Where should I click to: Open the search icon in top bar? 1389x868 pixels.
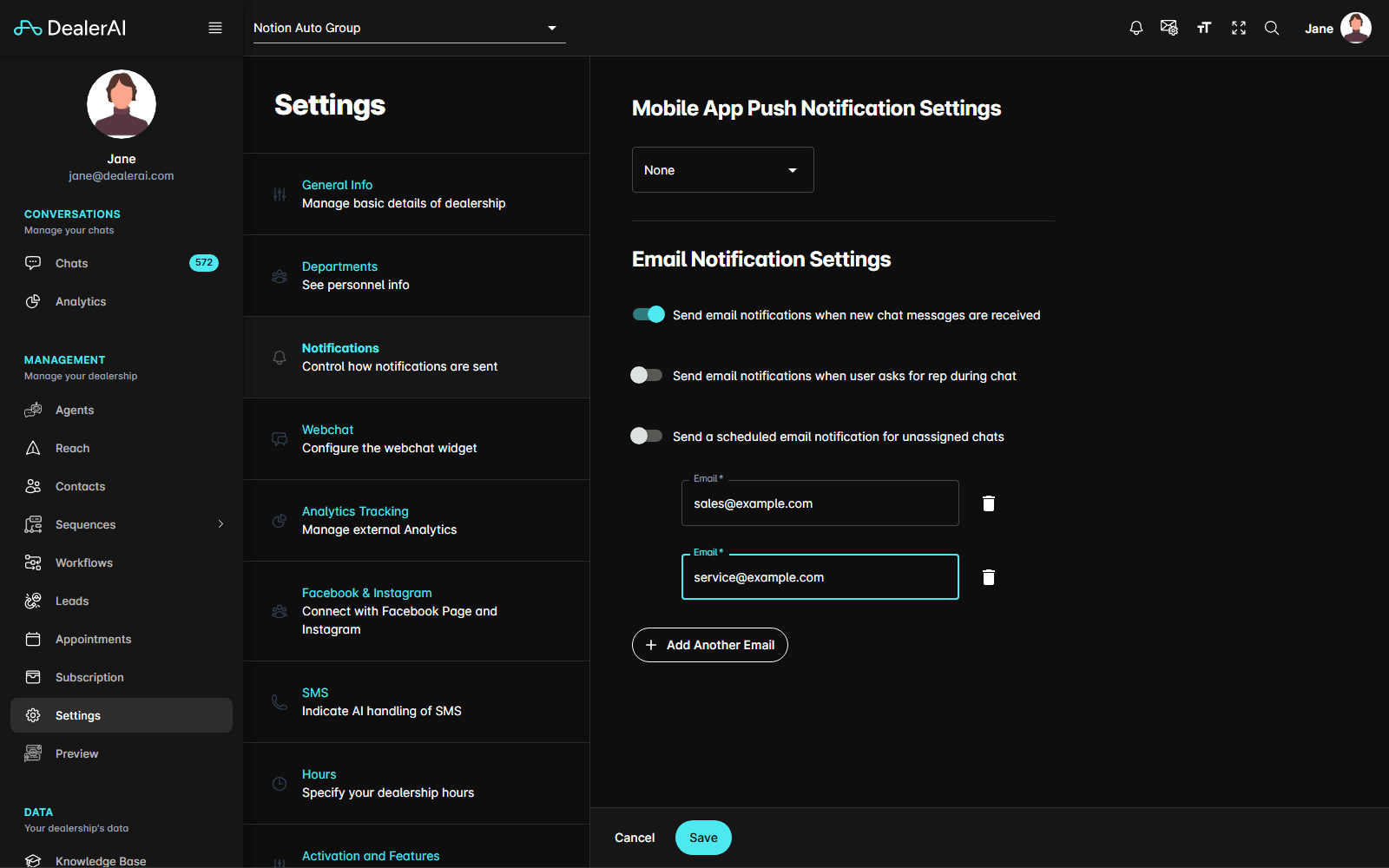click(1272, 28)
